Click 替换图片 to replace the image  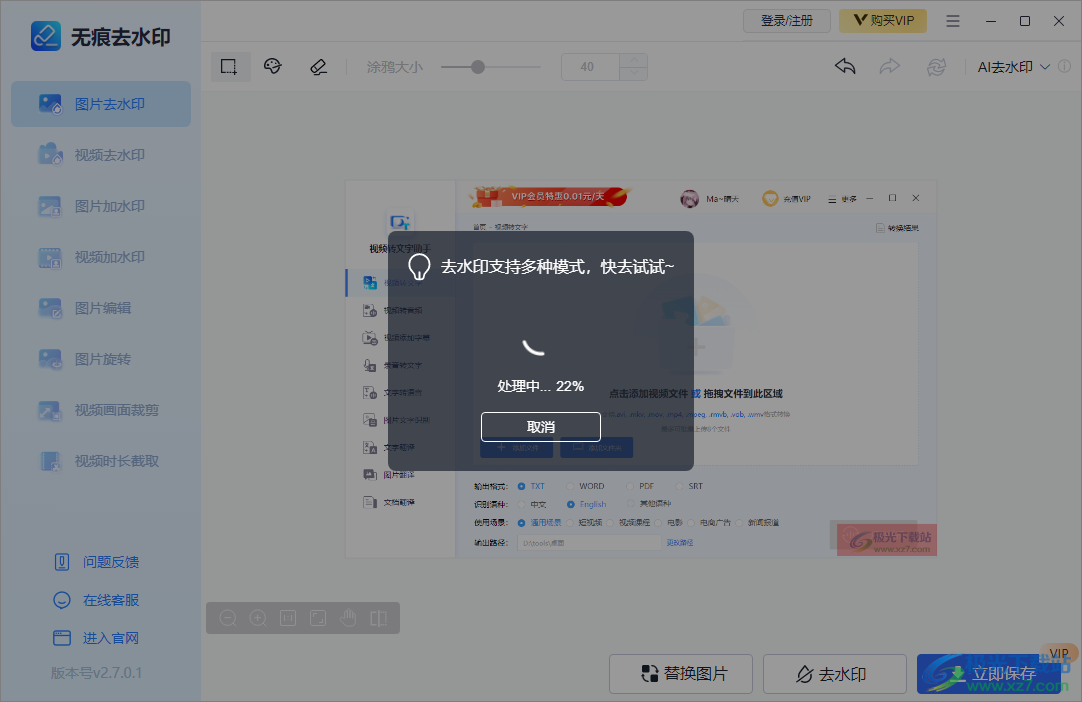pos(680,674)
